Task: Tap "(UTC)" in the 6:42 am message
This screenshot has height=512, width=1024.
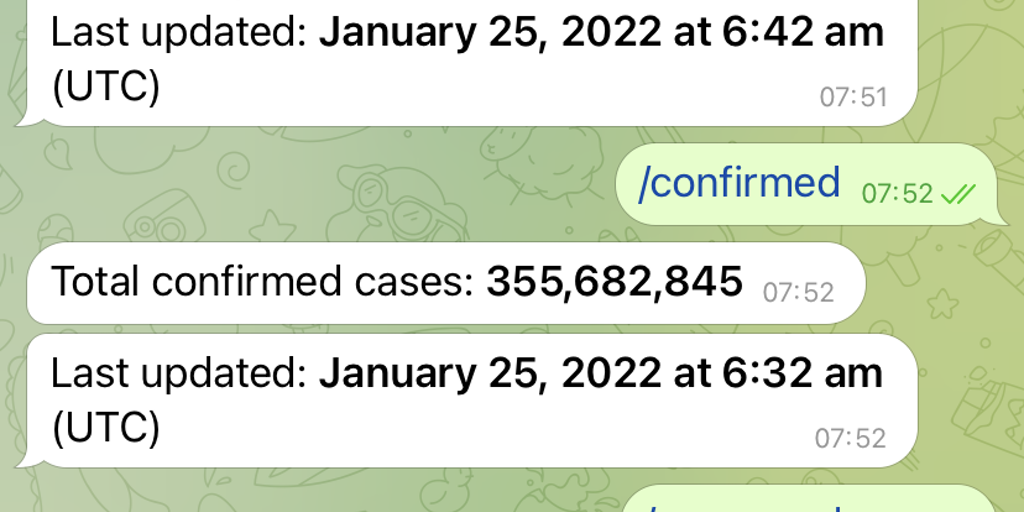Action: pos(105,87)
